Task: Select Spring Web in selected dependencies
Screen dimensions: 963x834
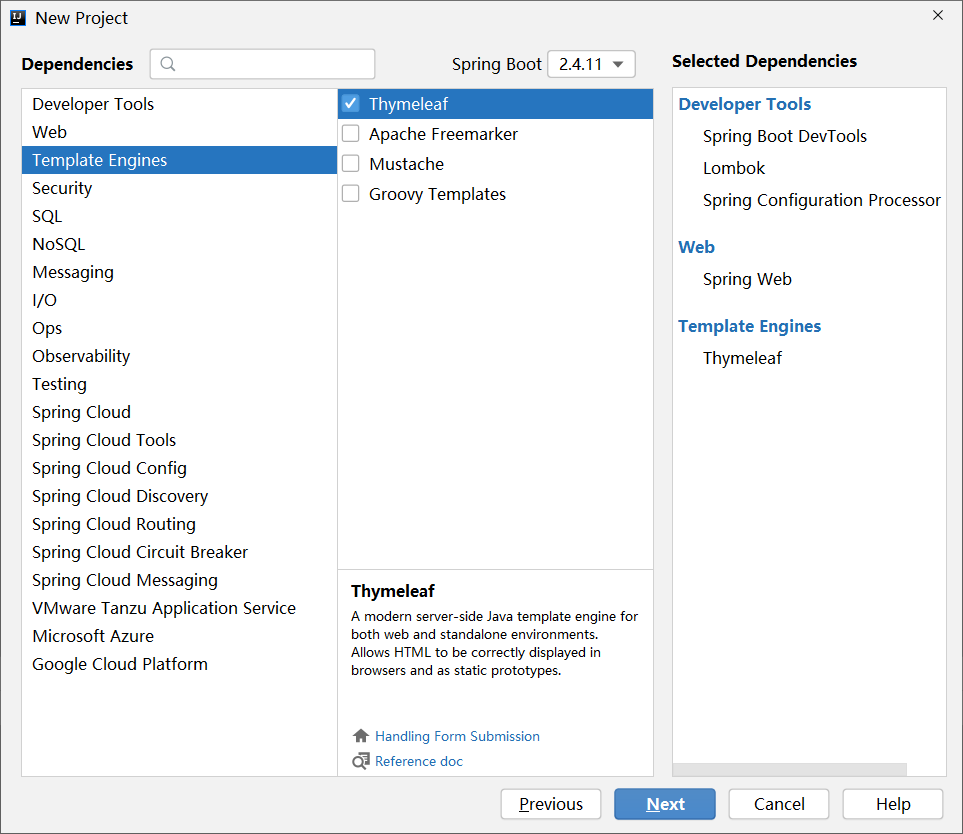Action: pos(747,279)
